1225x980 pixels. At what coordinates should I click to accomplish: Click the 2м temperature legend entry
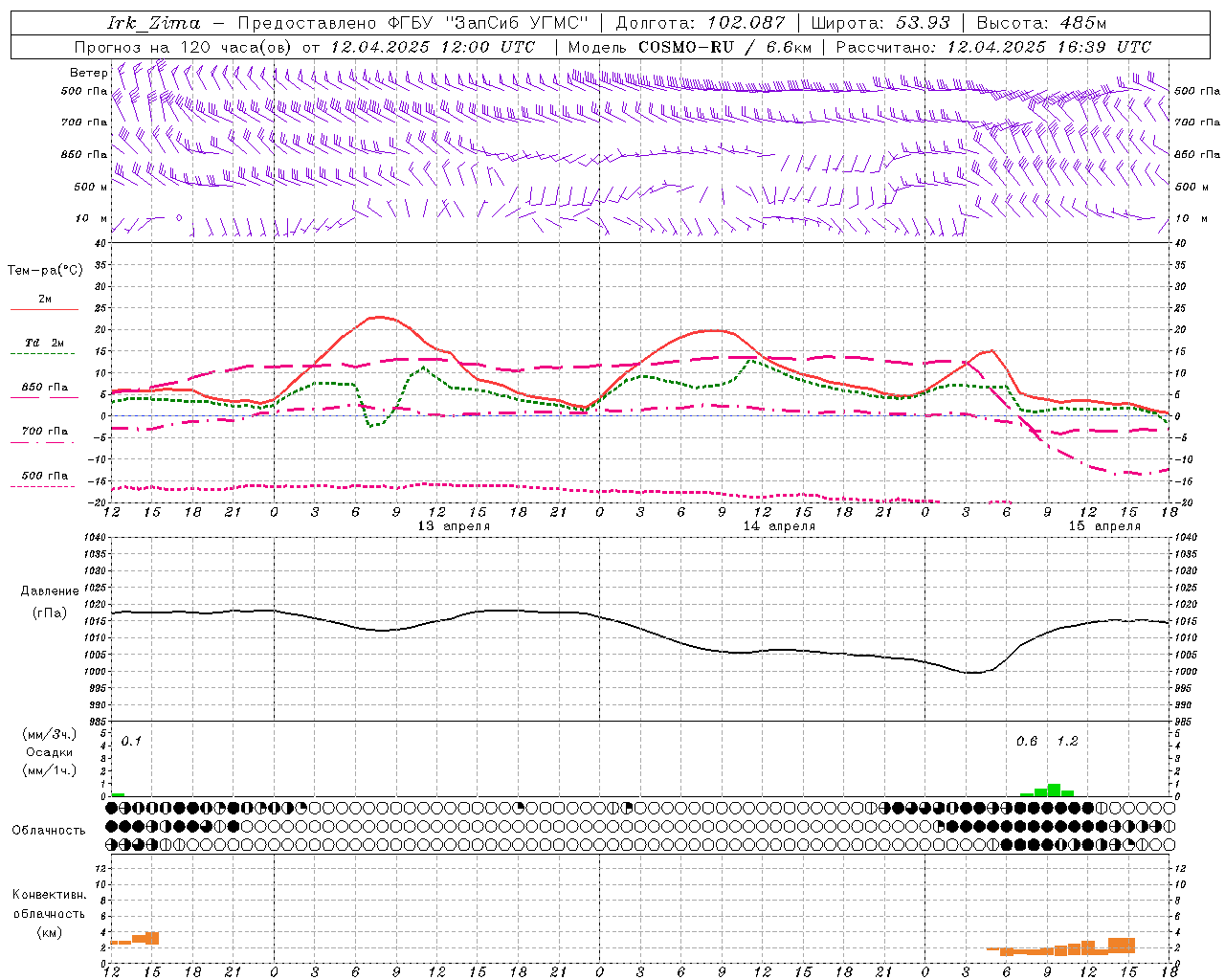(x=45, y=300)
